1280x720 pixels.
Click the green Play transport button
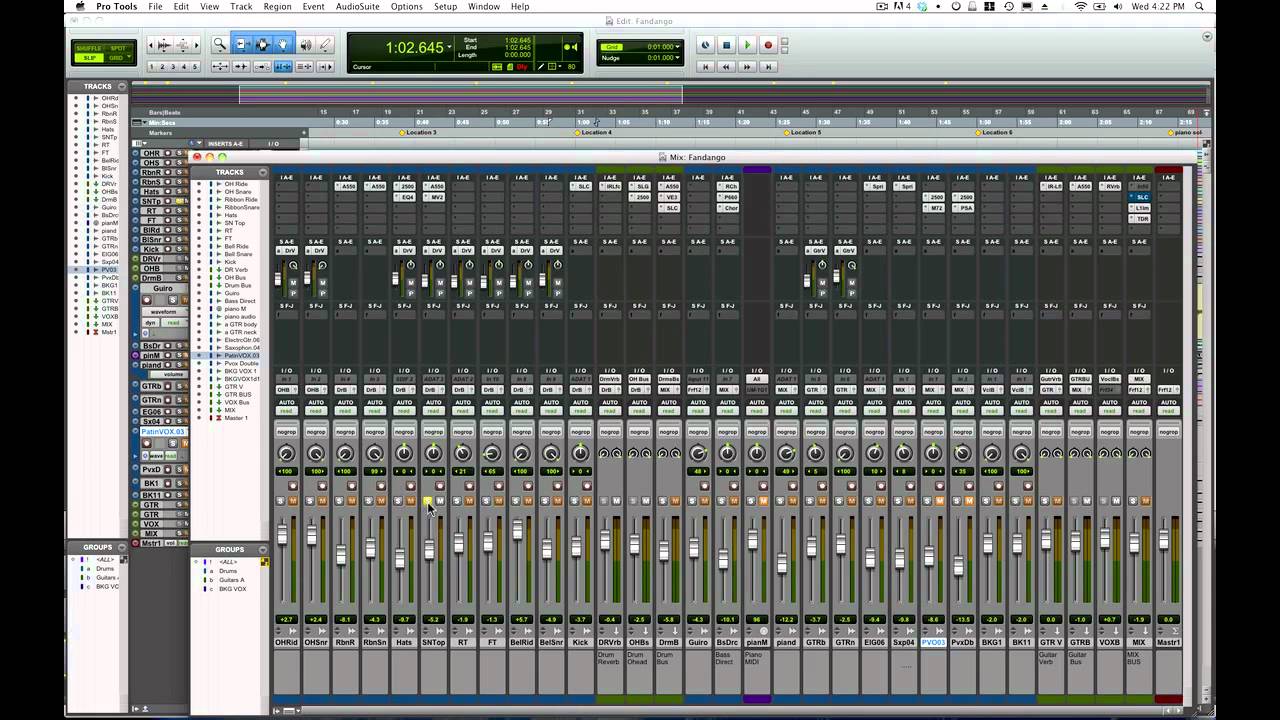pos(747,45)
